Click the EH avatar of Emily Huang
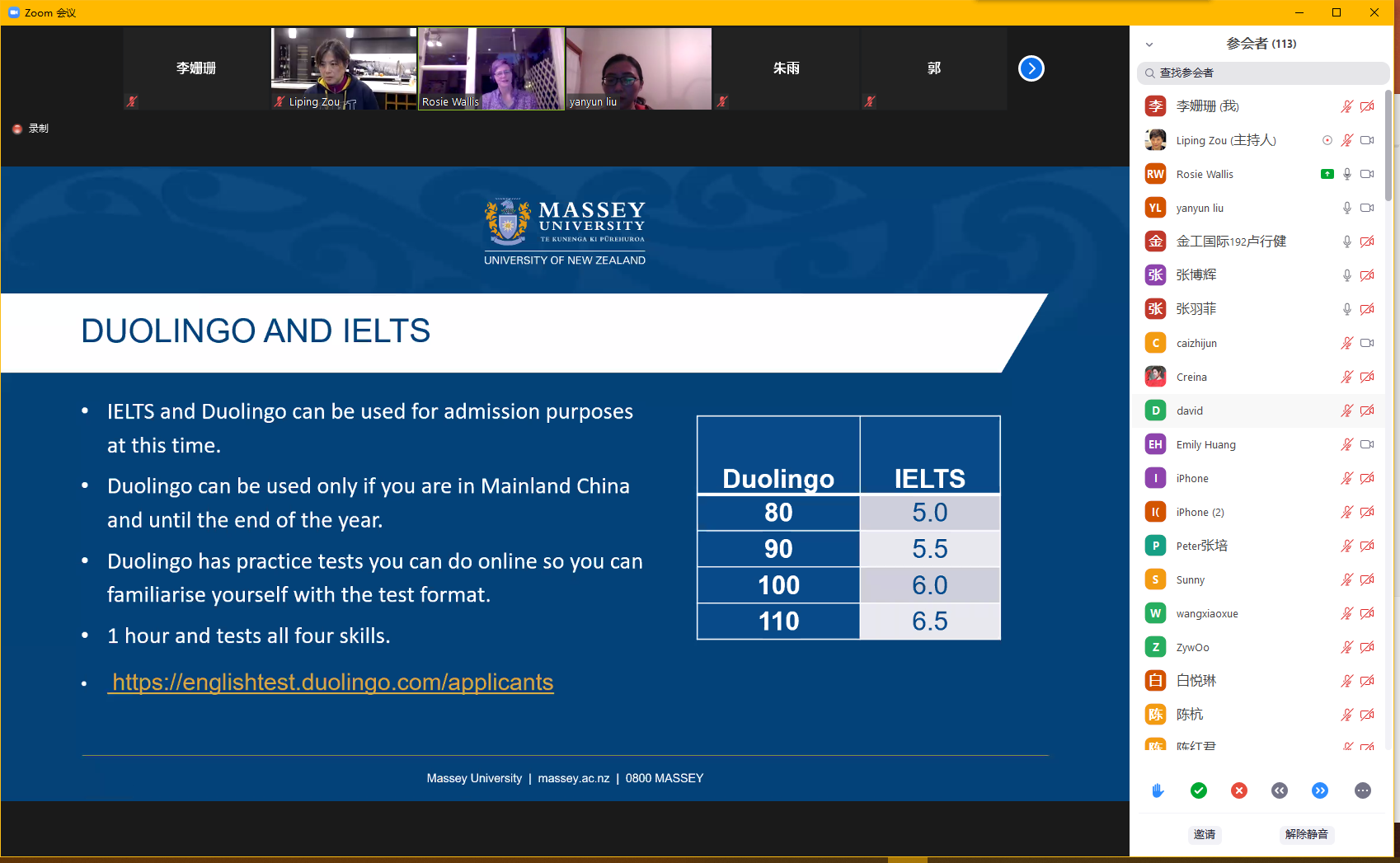 [x=1155, y=444]
